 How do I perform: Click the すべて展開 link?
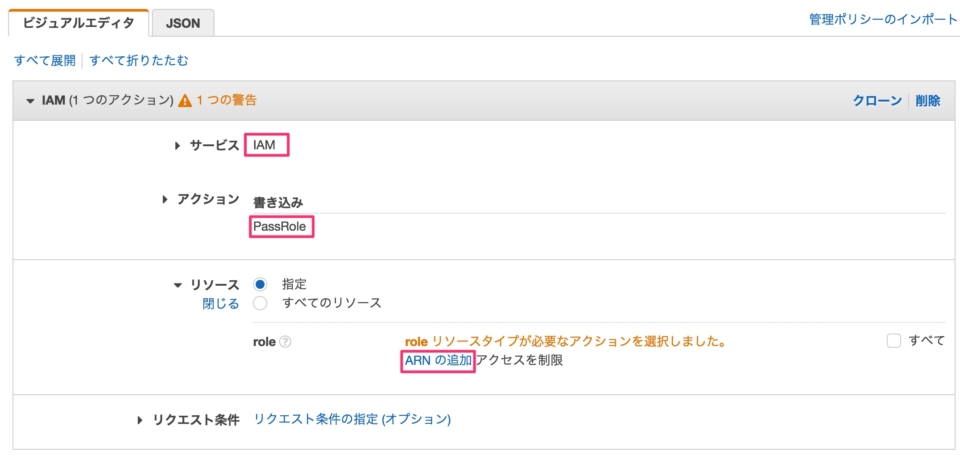(x=45, y=61)
